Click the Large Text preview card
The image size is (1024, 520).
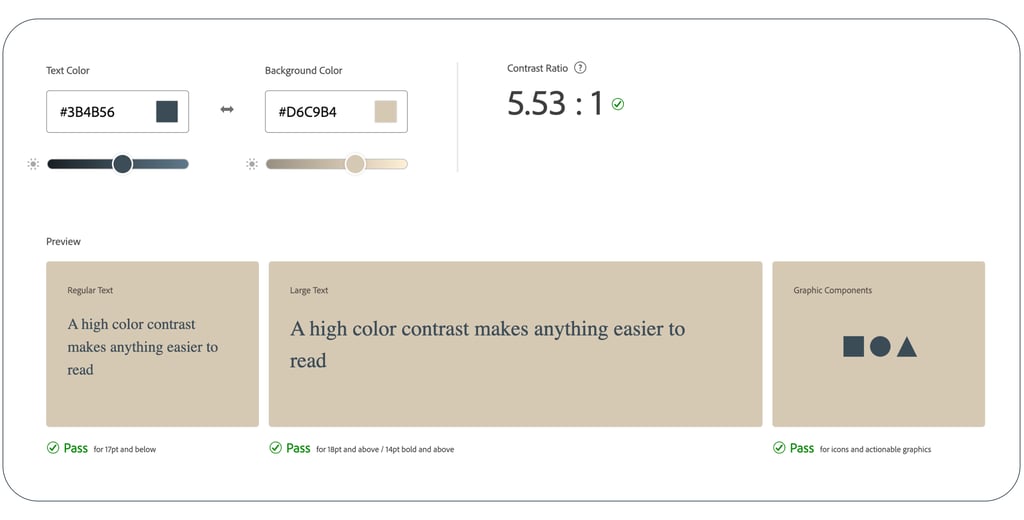[515, 395]
